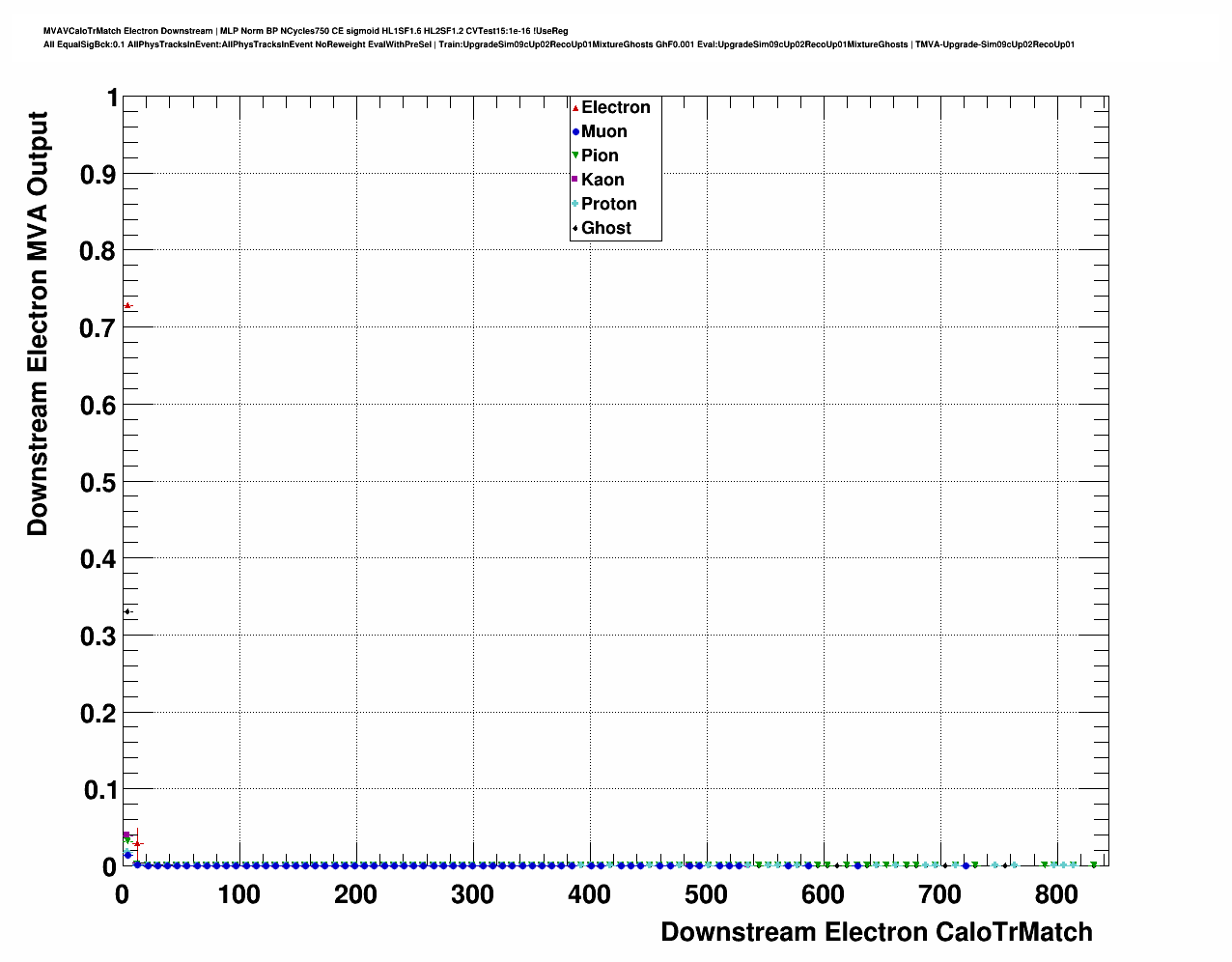Viewport: 1232px width, 962px height.
Task: Click the x-axis label 300
Action: [472, 894]
